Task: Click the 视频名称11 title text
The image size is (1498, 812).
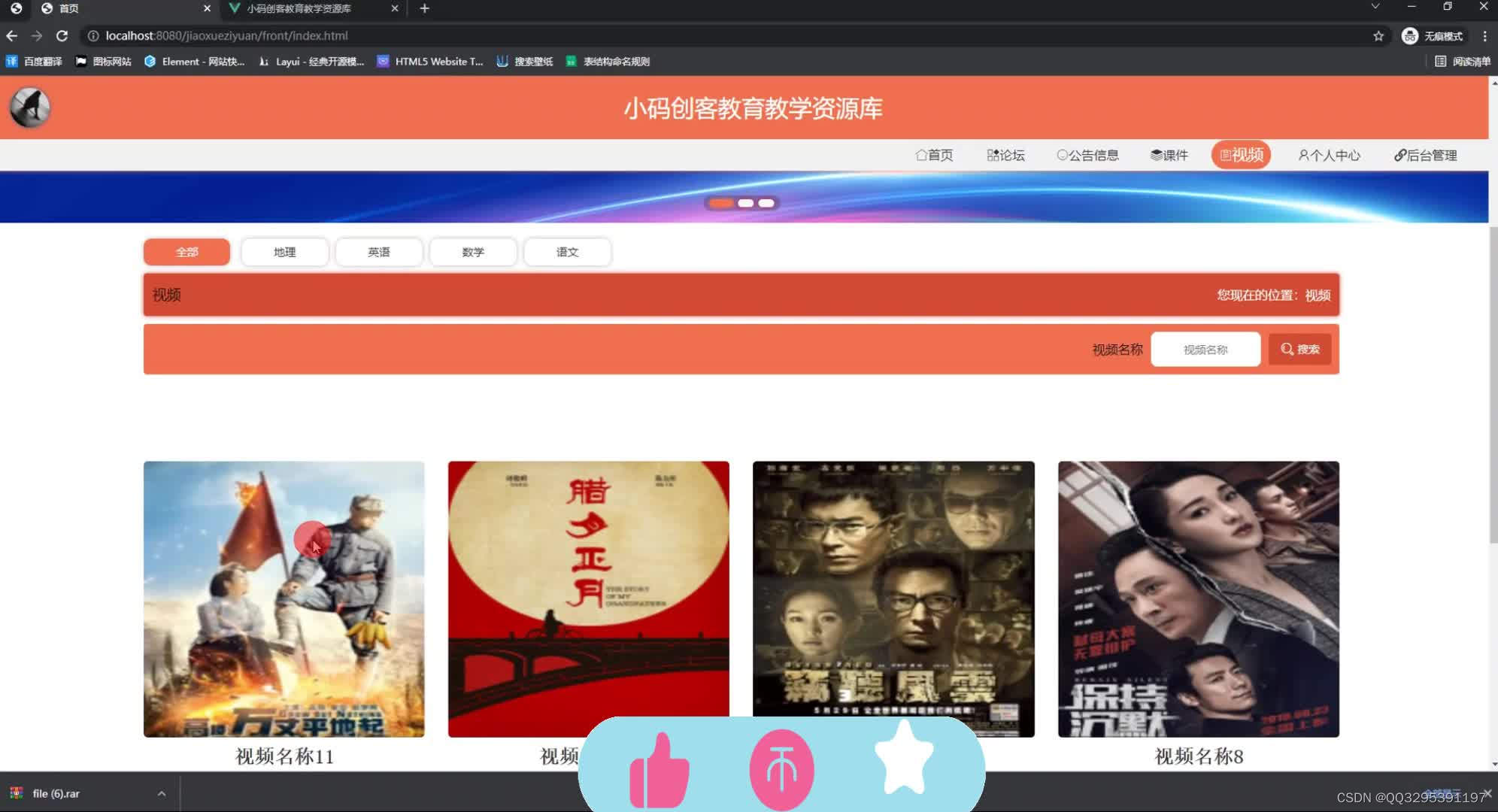Action: point(284,756)
